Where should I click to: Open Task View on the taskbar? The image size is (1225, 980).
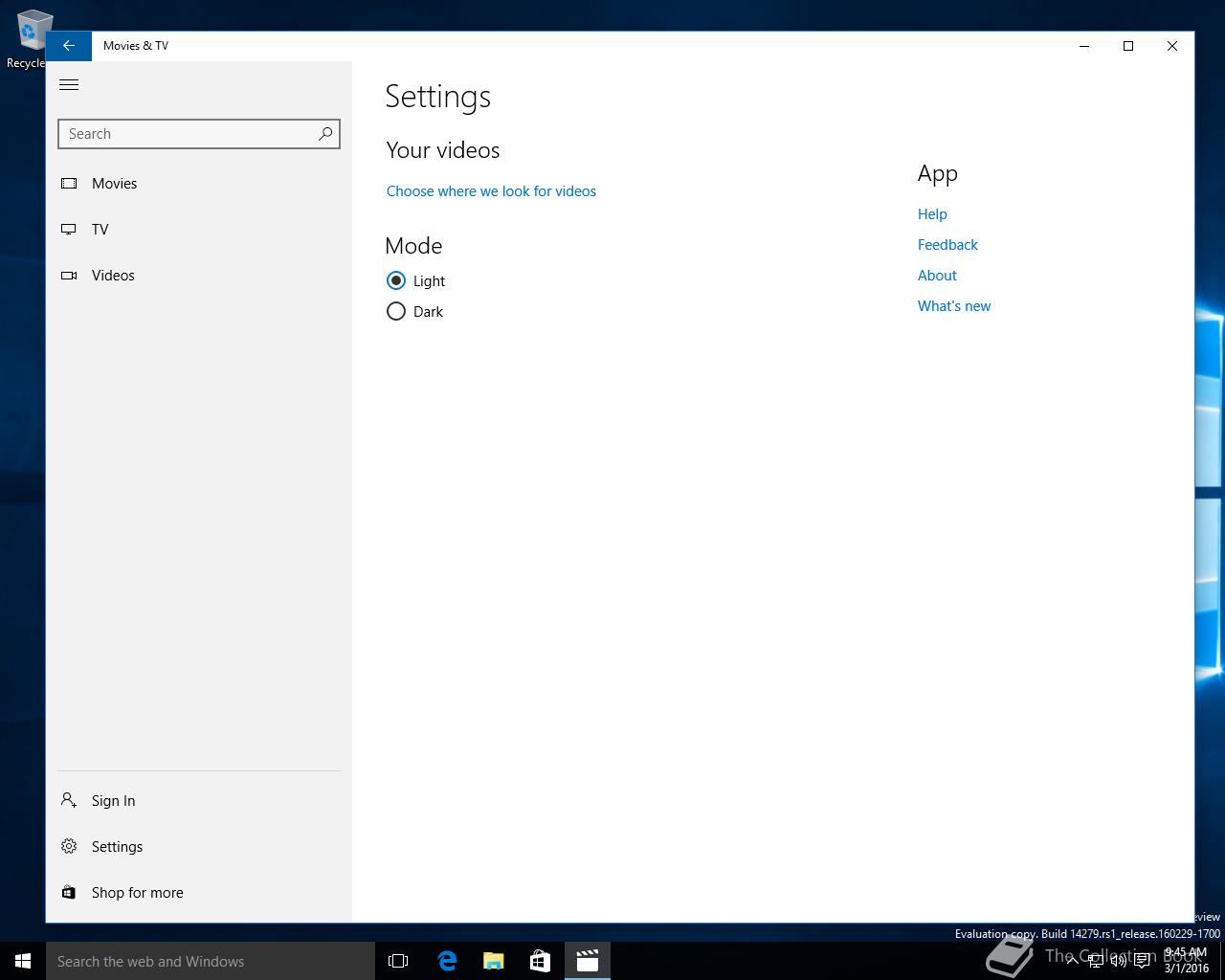point(398,961)
